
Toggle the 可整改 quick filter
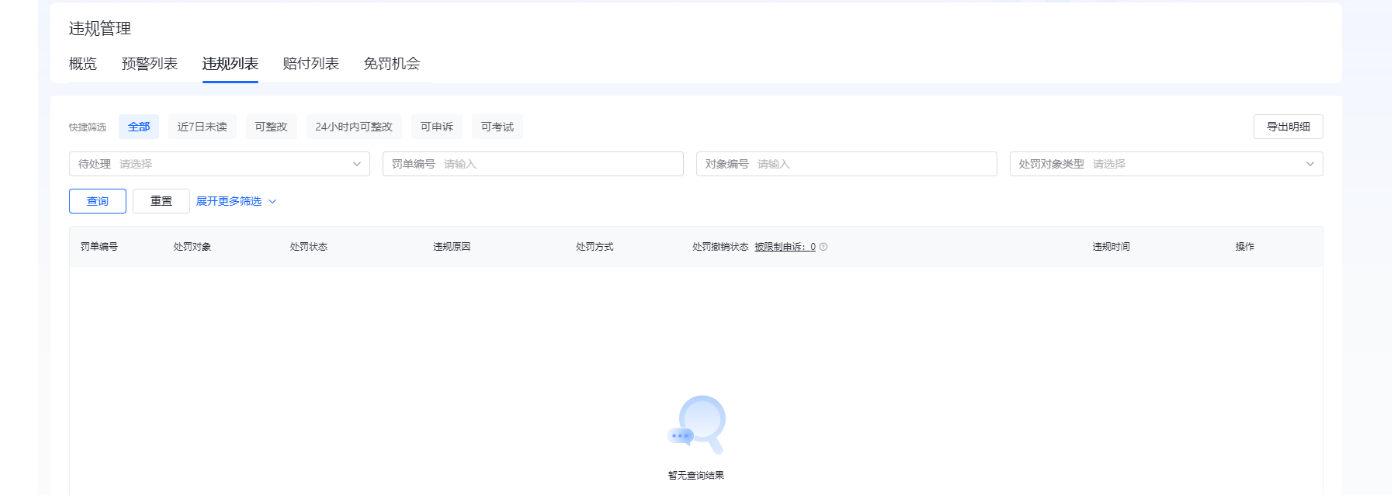tap(271, 127)
